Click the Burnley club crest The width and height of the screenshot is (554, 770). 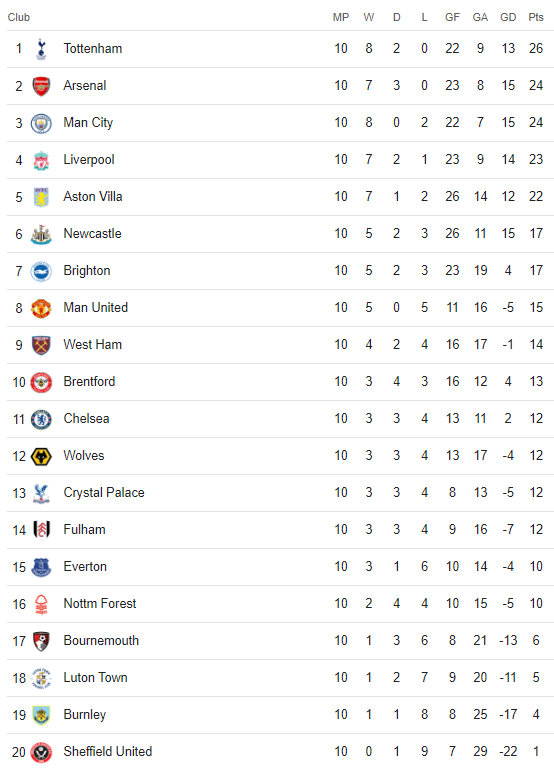click(x=41, y=715)
